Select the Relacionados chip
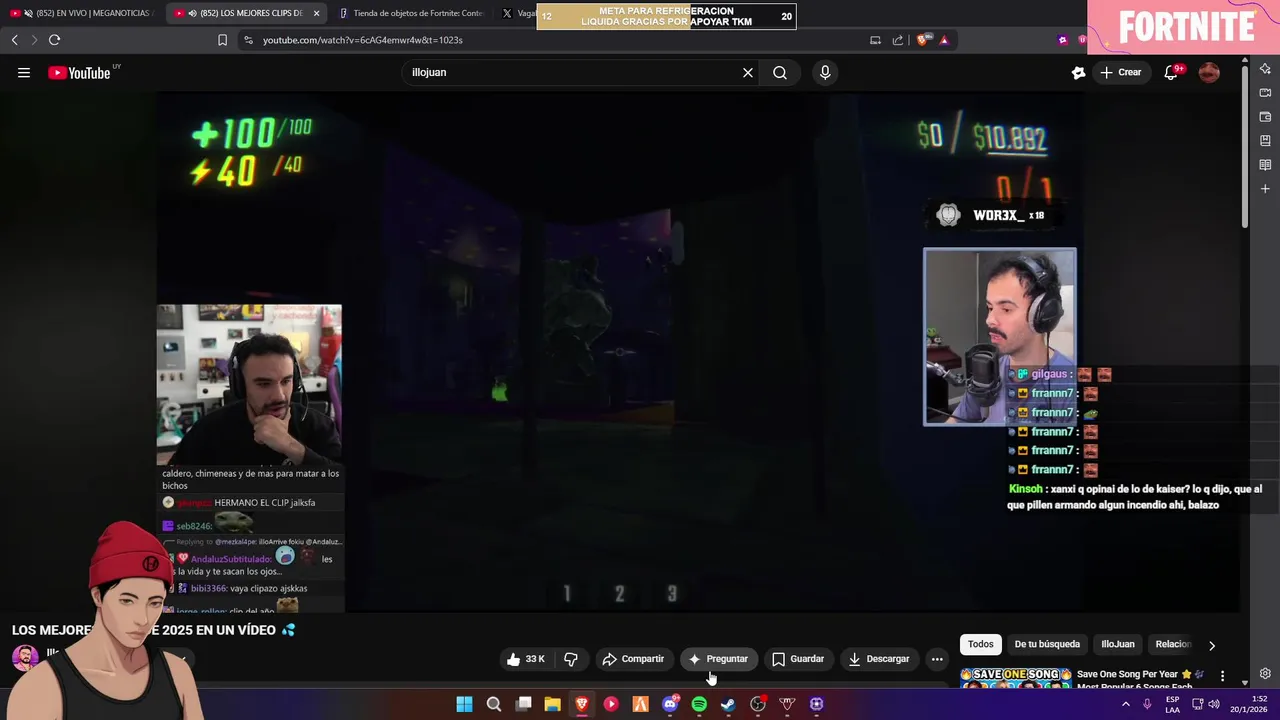The image size is (1280, 720). click(1174, 644)
